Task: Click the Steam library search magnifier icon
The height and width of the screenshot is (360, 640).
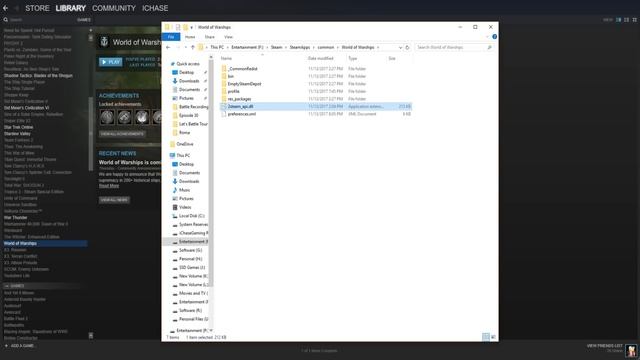Action: point(6,20)
